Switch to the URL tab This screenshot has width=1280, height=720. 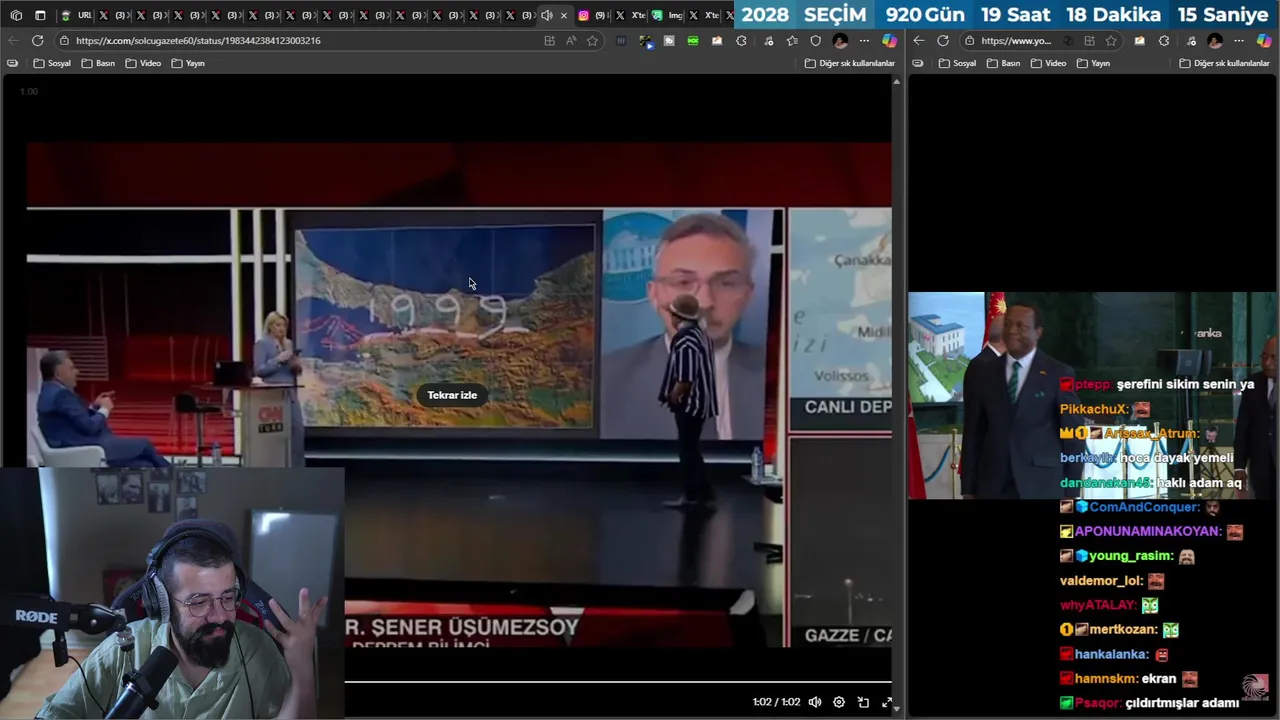click(76, 15)
